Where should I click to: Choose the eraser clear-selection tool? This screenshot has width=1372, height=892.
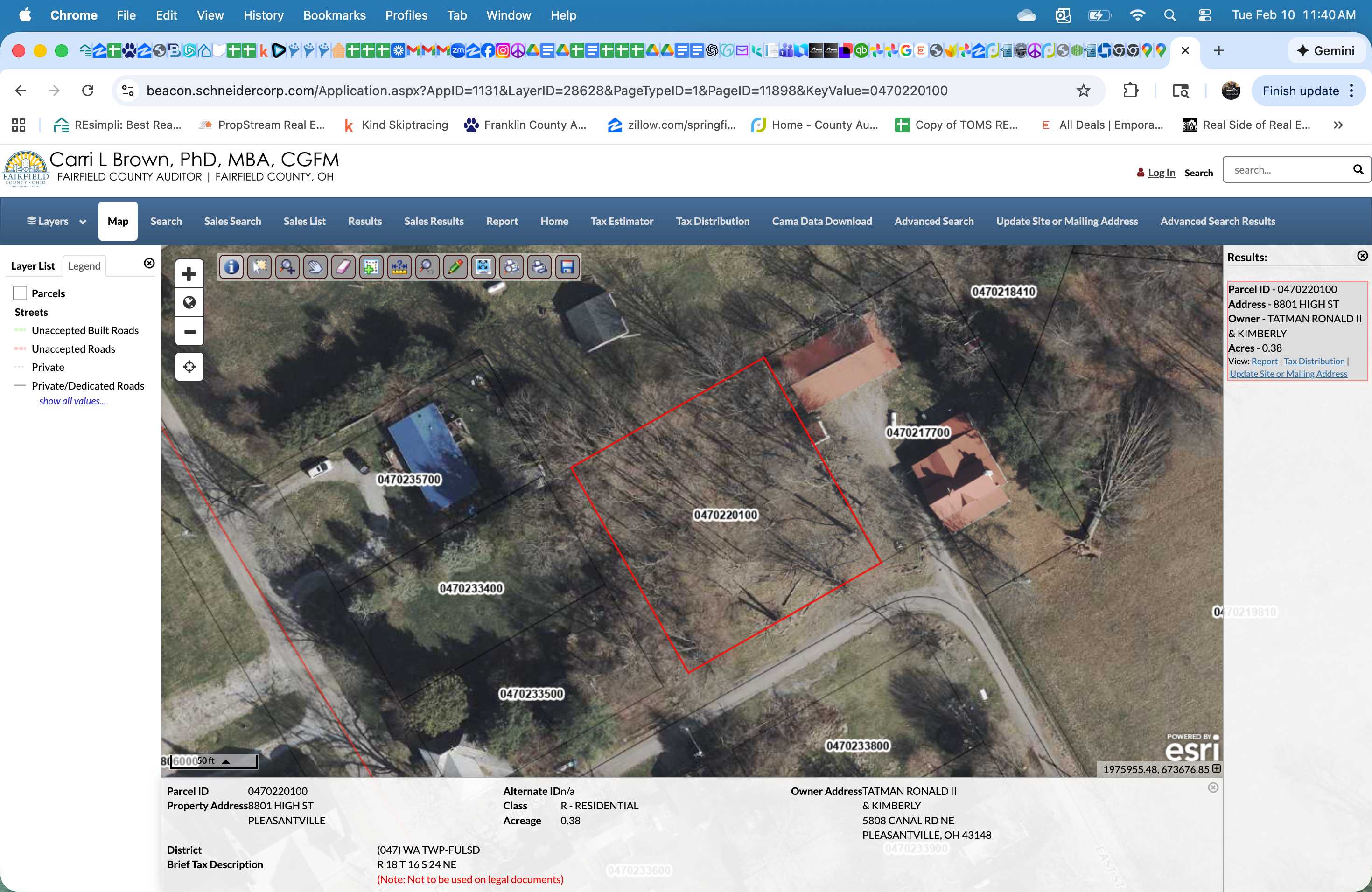(x=343, y=267)
